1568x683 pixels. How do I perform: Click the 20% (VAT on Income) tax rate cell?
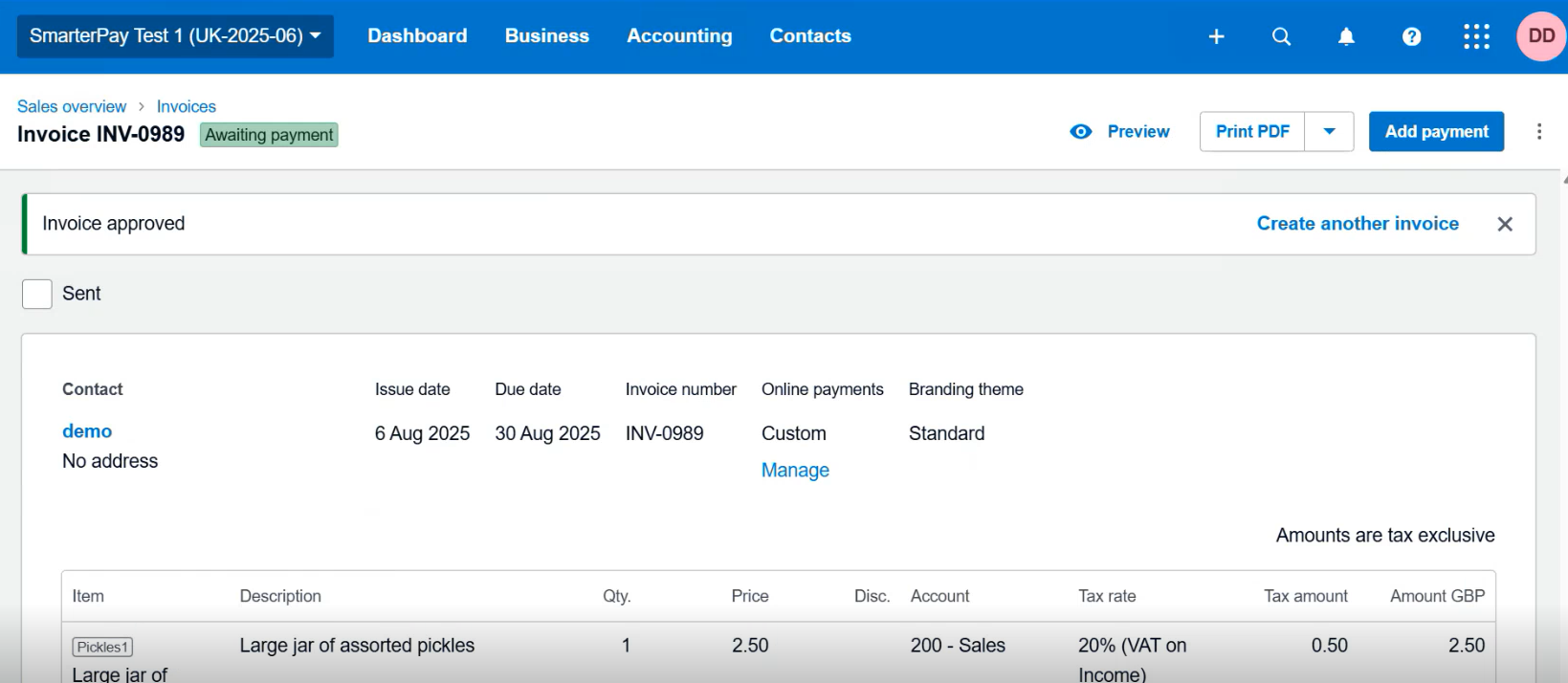pos(1132,660)
